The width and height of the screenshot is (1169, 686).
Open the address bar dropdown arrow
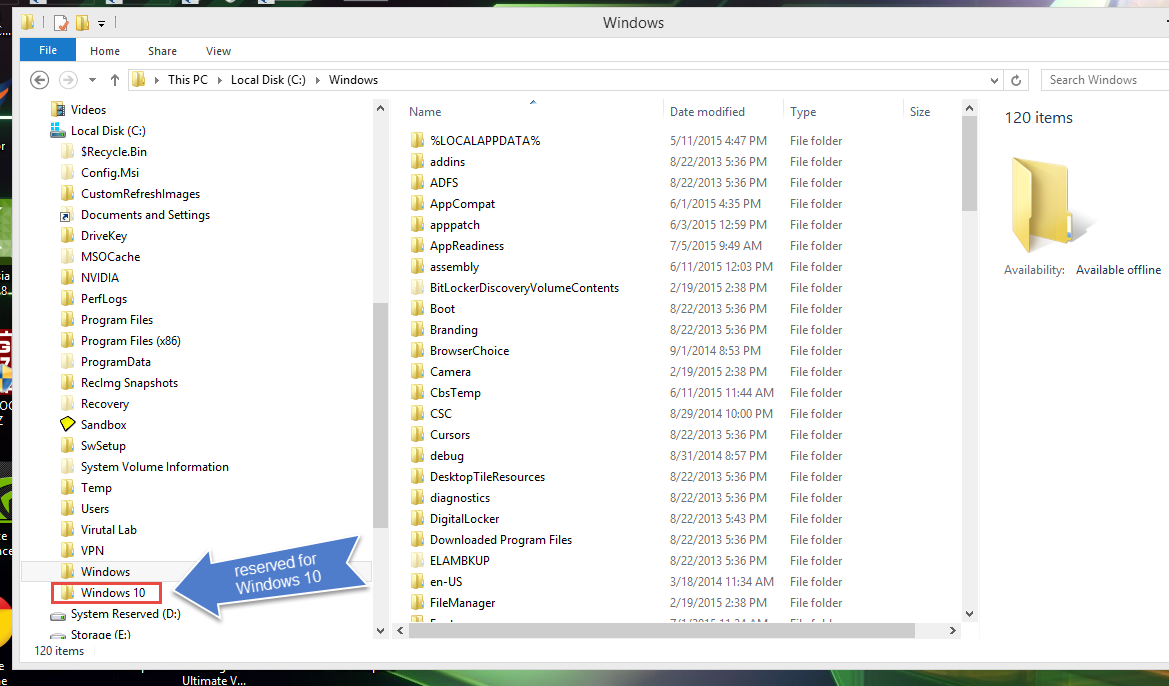(x=994, y=79)
